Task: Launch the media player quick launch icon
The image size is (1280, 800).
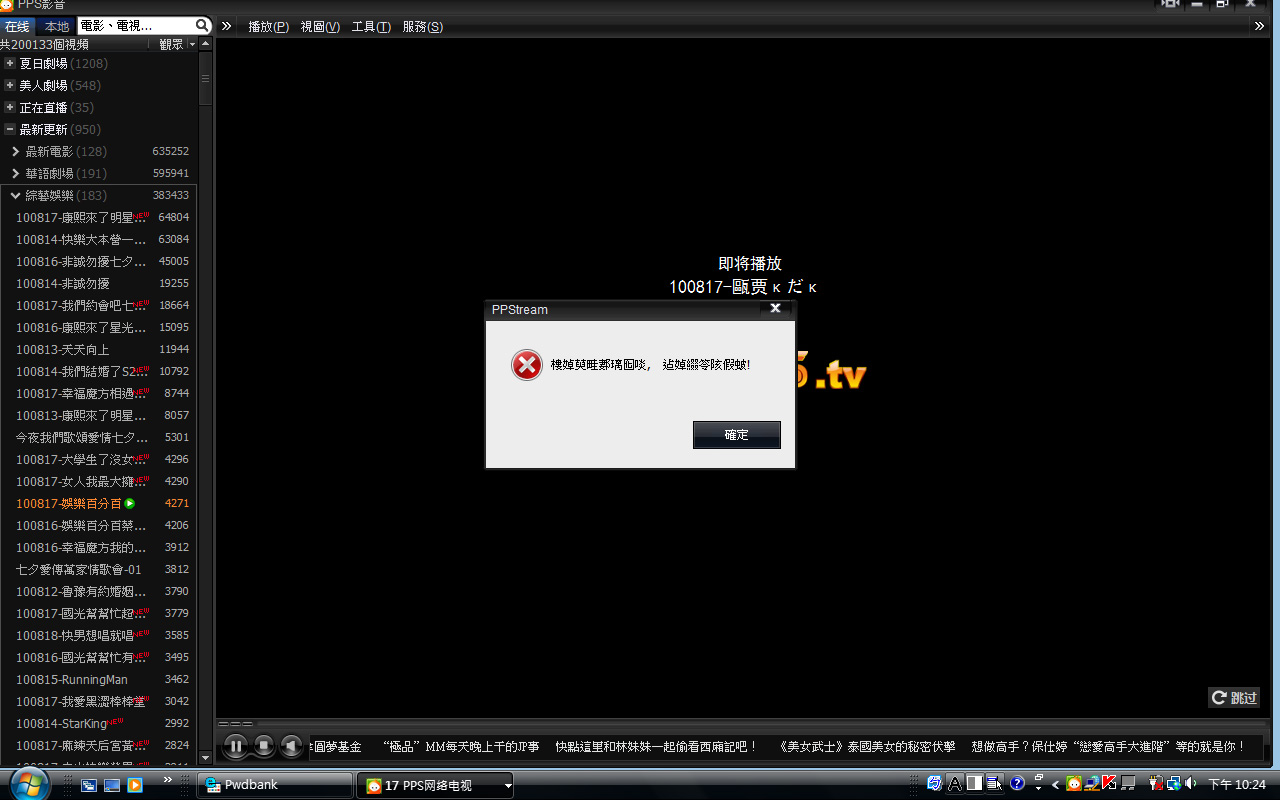Action: pos(134,785)
